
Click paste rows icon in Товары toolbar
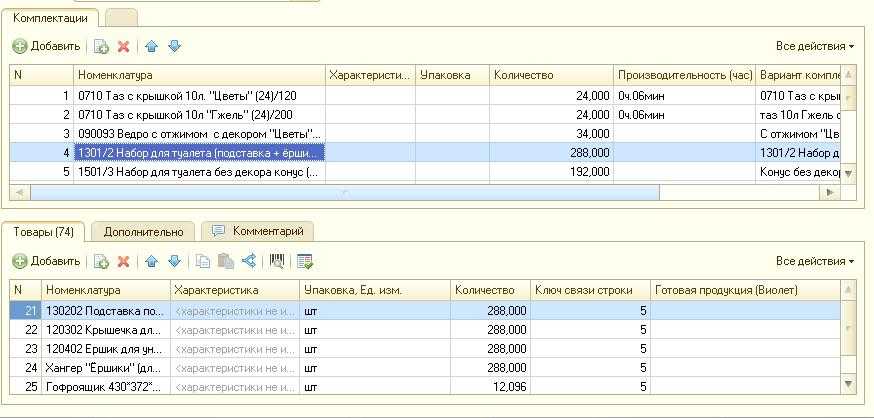[226, 261]
